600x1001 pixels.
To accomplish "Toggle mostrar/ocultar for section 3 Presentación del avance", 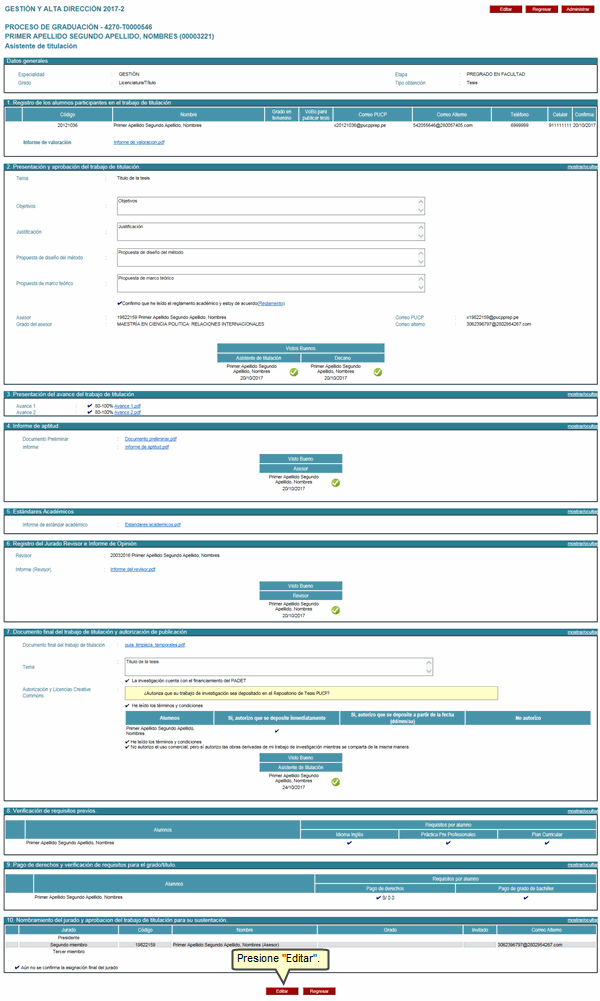I will coord(582,395).
